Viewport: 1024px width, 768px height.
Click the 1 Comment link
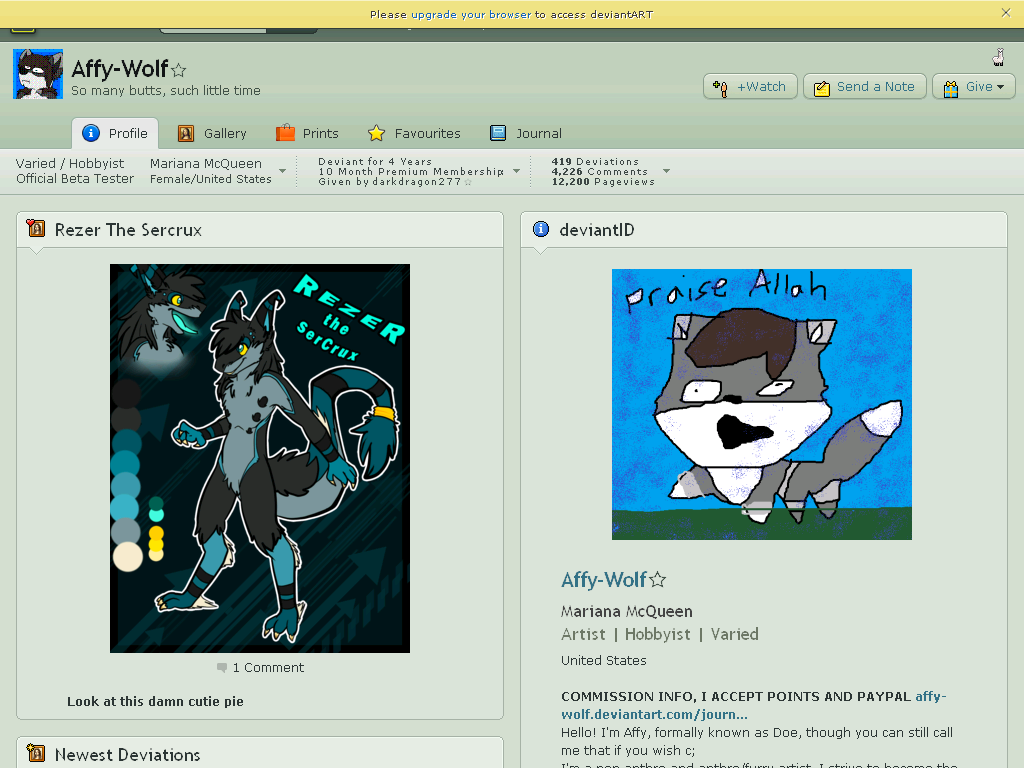click(x=261, y=667)
